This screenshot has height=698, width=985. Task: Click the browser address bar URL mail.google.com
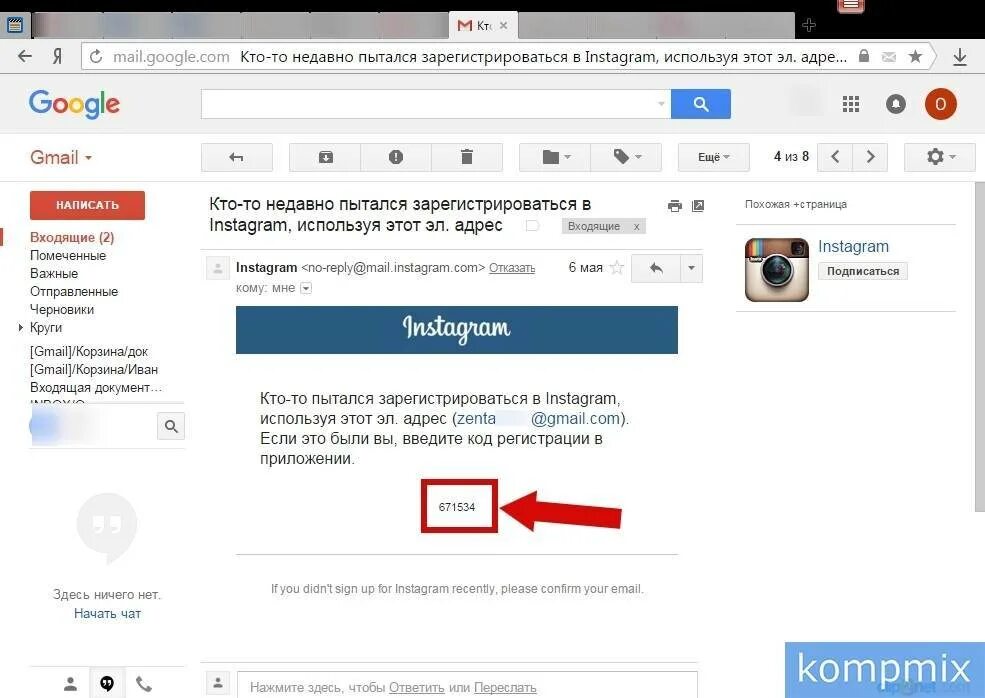coord(171,57)
